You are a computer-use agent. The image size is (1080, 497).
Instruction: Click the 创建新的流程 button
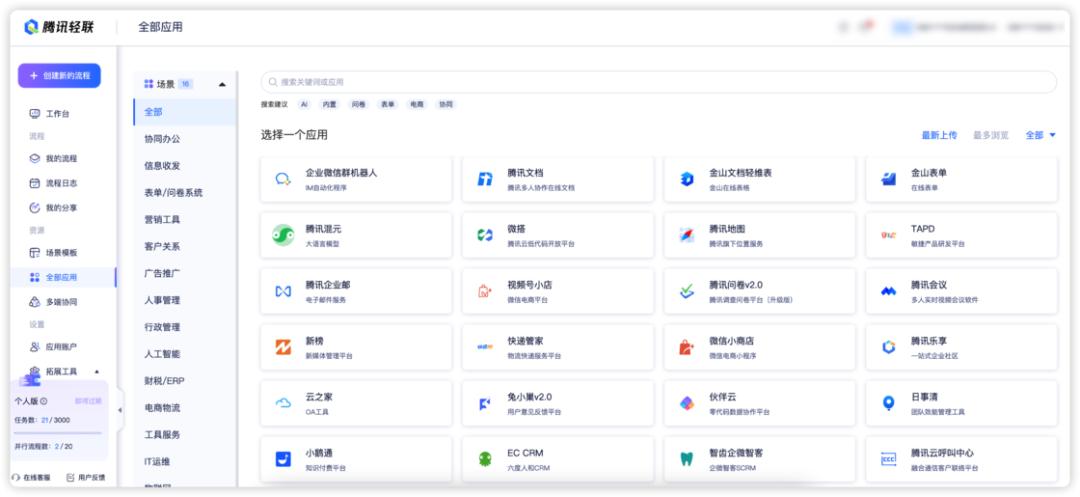(59, 76)
